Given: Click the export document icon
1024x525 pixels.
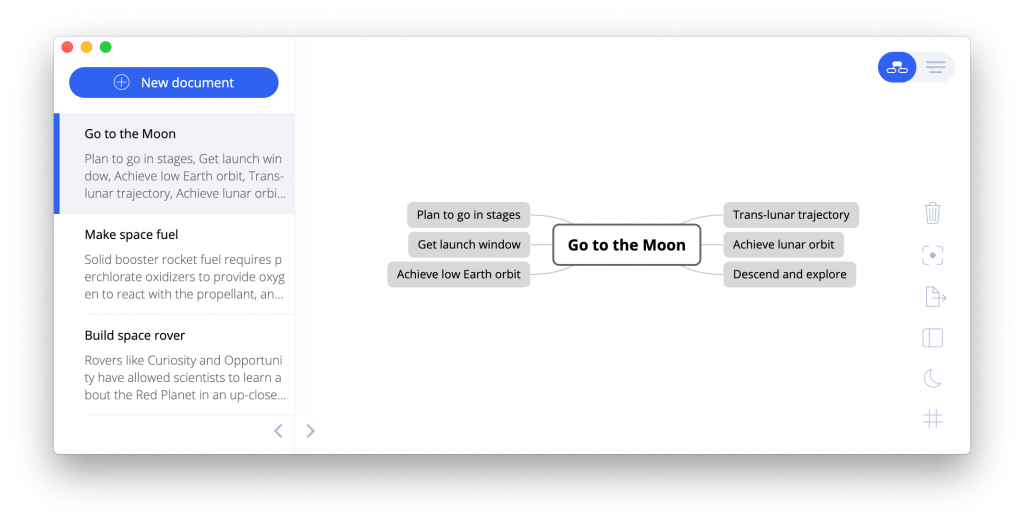Looking at the screenshot, I should 935,296.
